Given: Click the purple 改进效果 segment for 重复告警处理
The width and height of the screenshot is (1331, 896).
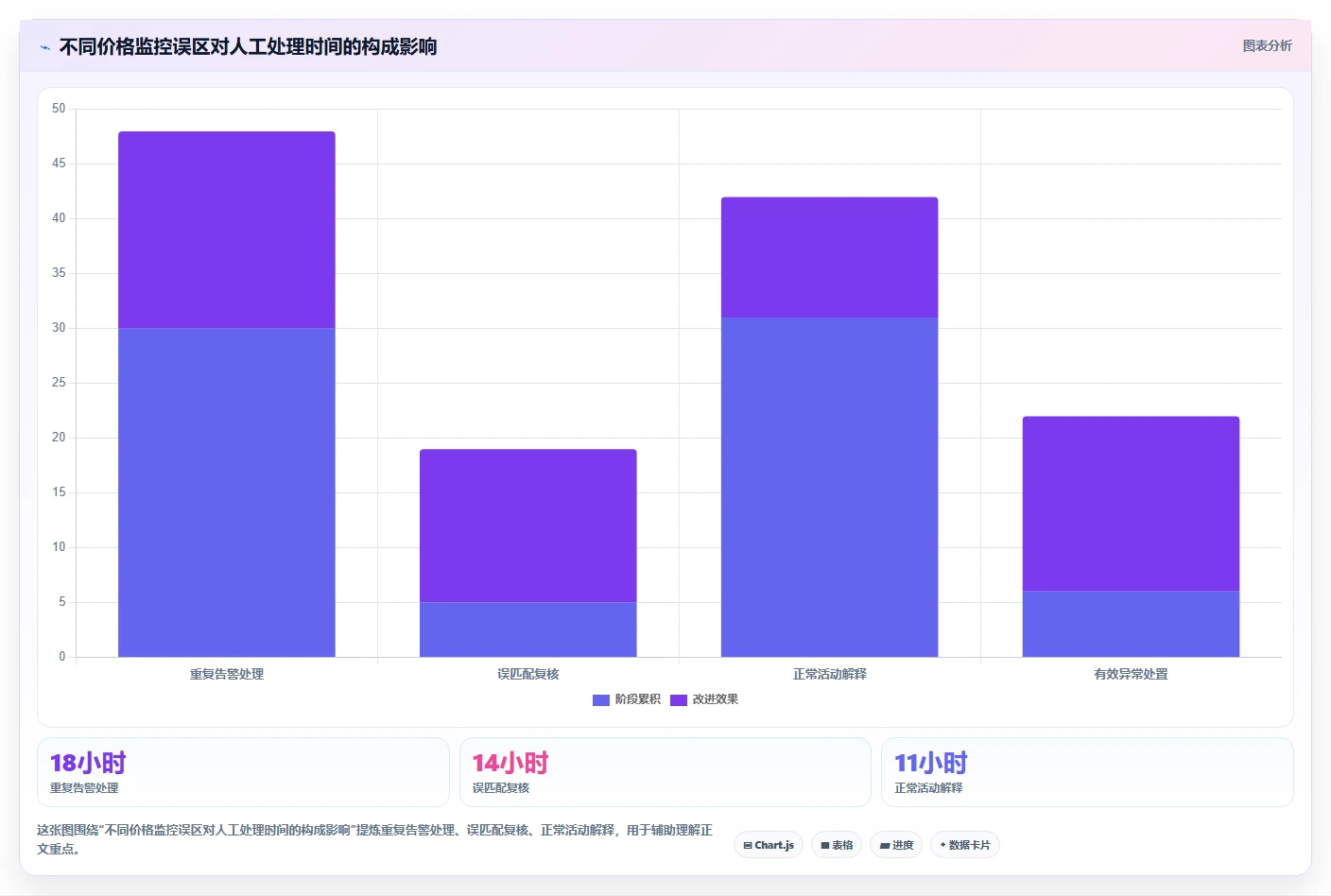Looking at the screenshot, I should (x=227, y=230).
